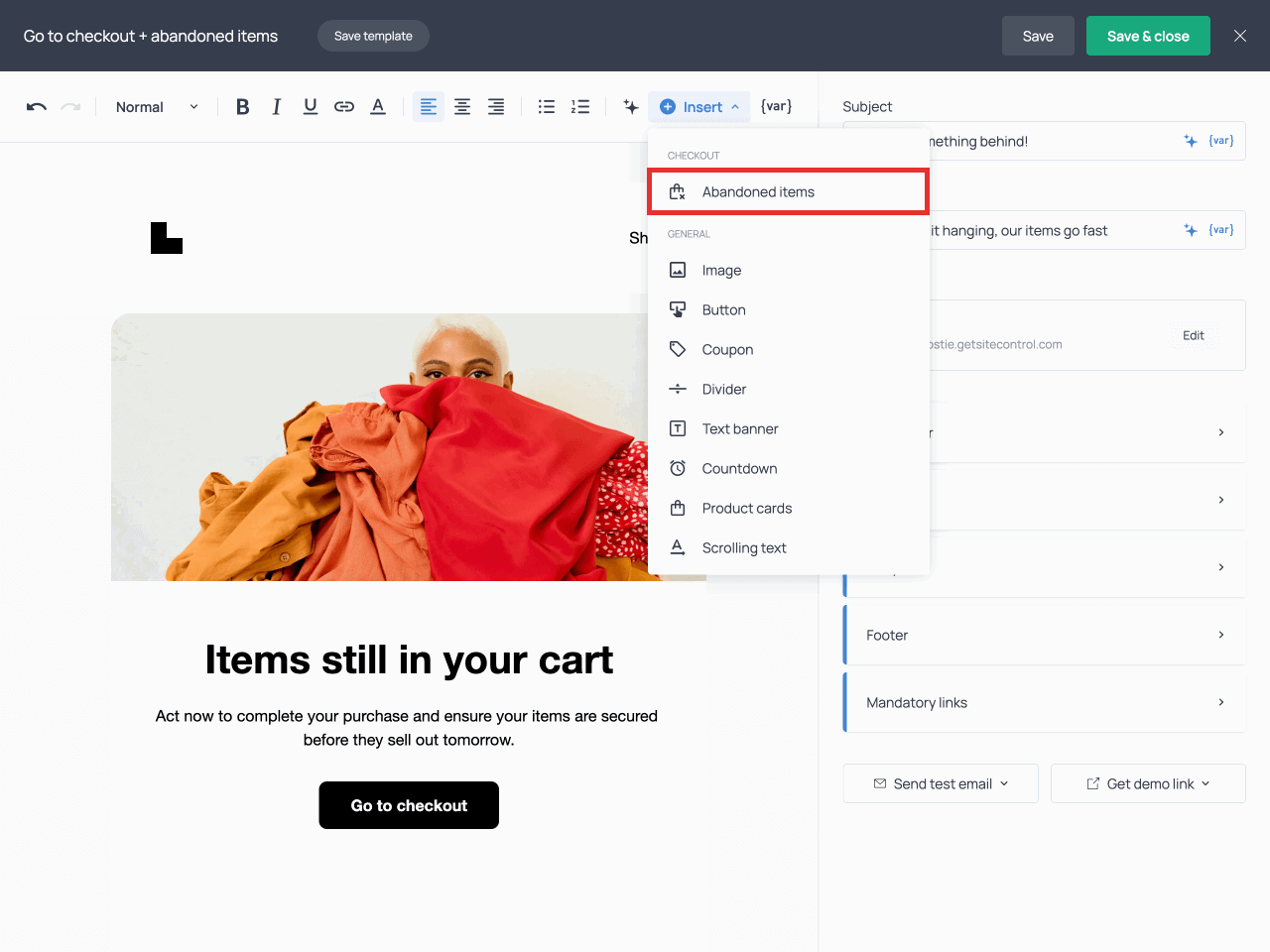Click the undo arrow icon
This screenshot has height=952, width=1270.
37,107
